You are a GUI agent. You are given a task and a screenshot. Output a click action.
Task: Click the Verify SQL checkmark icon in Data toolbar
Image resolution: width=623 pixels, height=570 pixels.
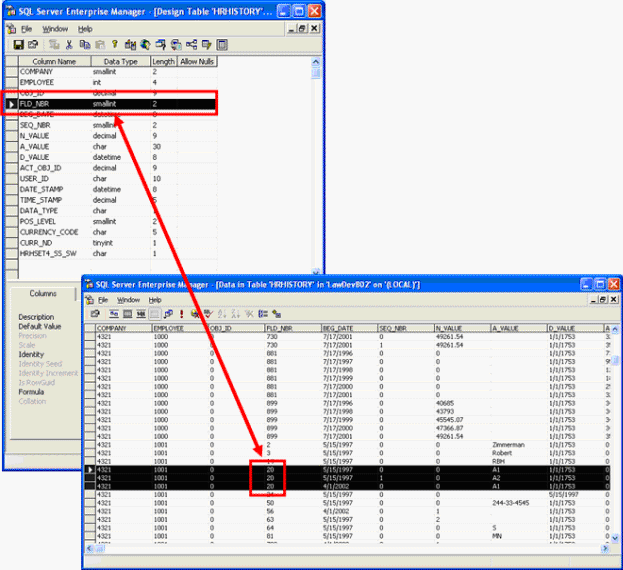coord(208,314)
